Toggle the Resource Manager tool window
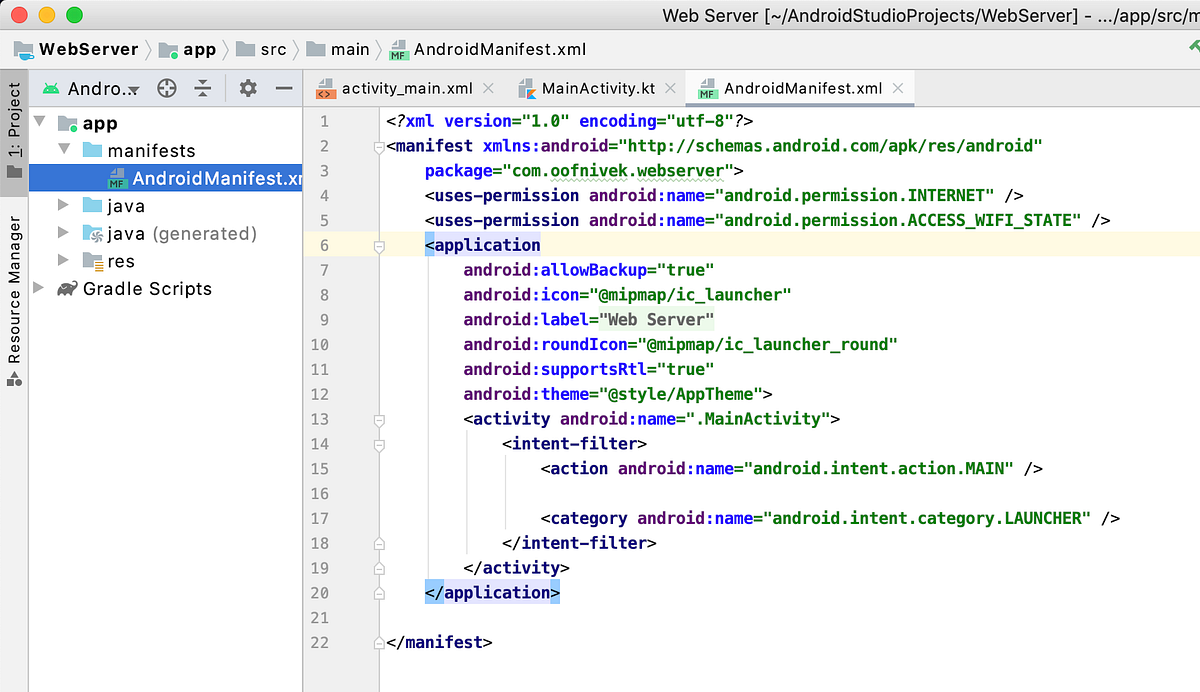The width and height of the screenshot is (1200, 692). click(13, 287)
